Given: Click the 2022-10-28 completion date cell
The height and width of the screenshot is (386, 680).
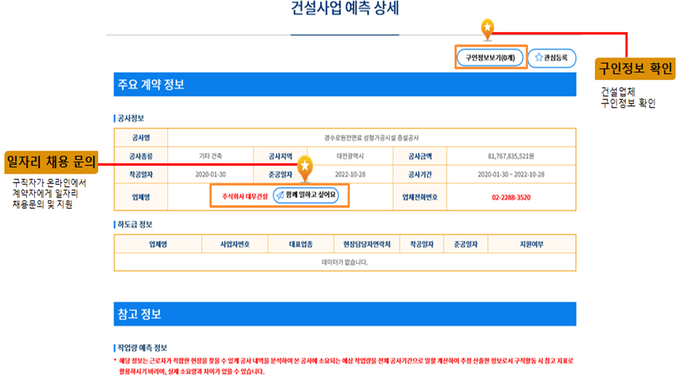Looking at the screenshot, I should 350,174.
